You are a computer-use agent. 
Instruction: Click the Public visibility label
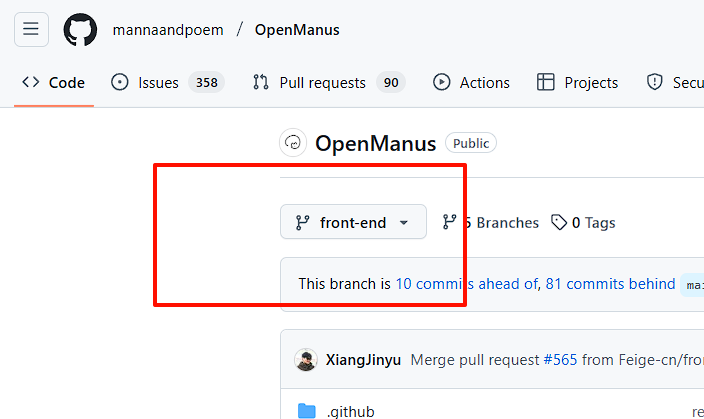[x=471, y=143]
